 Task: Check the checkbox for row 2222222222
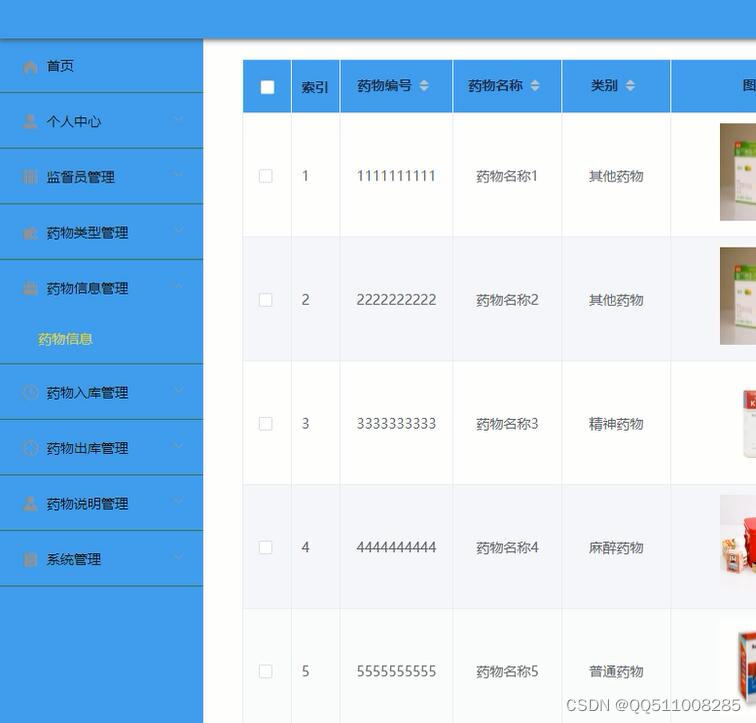[266, 300]
